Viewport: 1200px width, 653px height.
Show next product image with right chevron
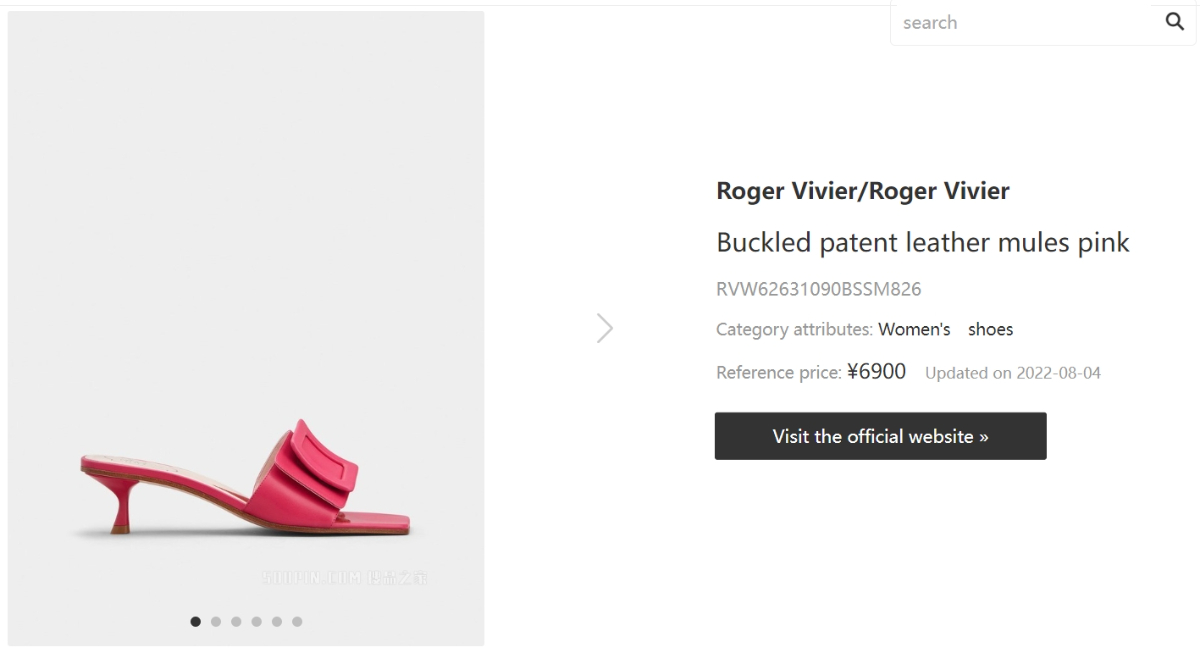(605, 328)
